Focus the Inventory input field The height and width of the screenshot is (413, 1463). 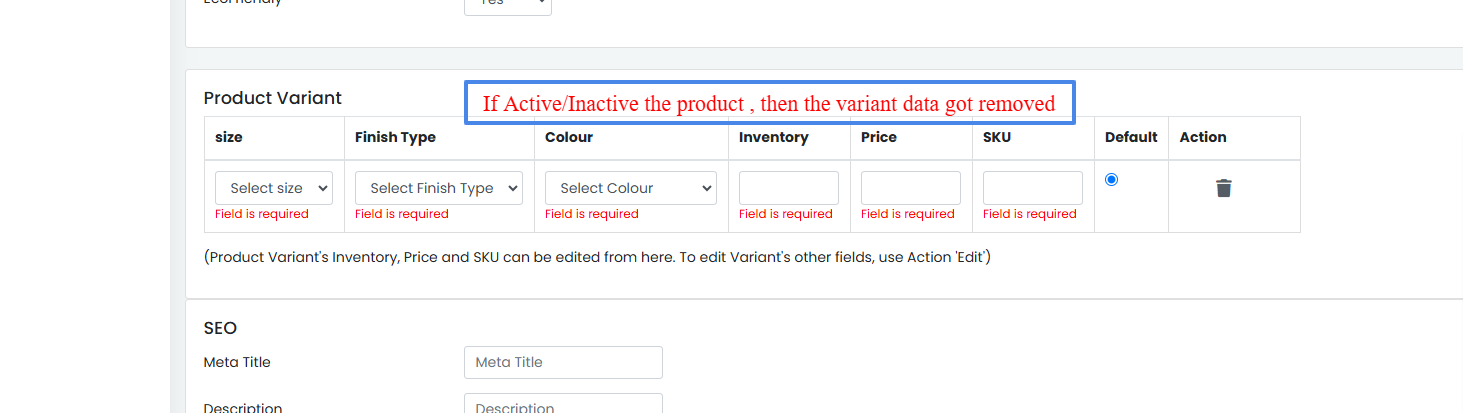pyautogui.click(x=789, y=188)
